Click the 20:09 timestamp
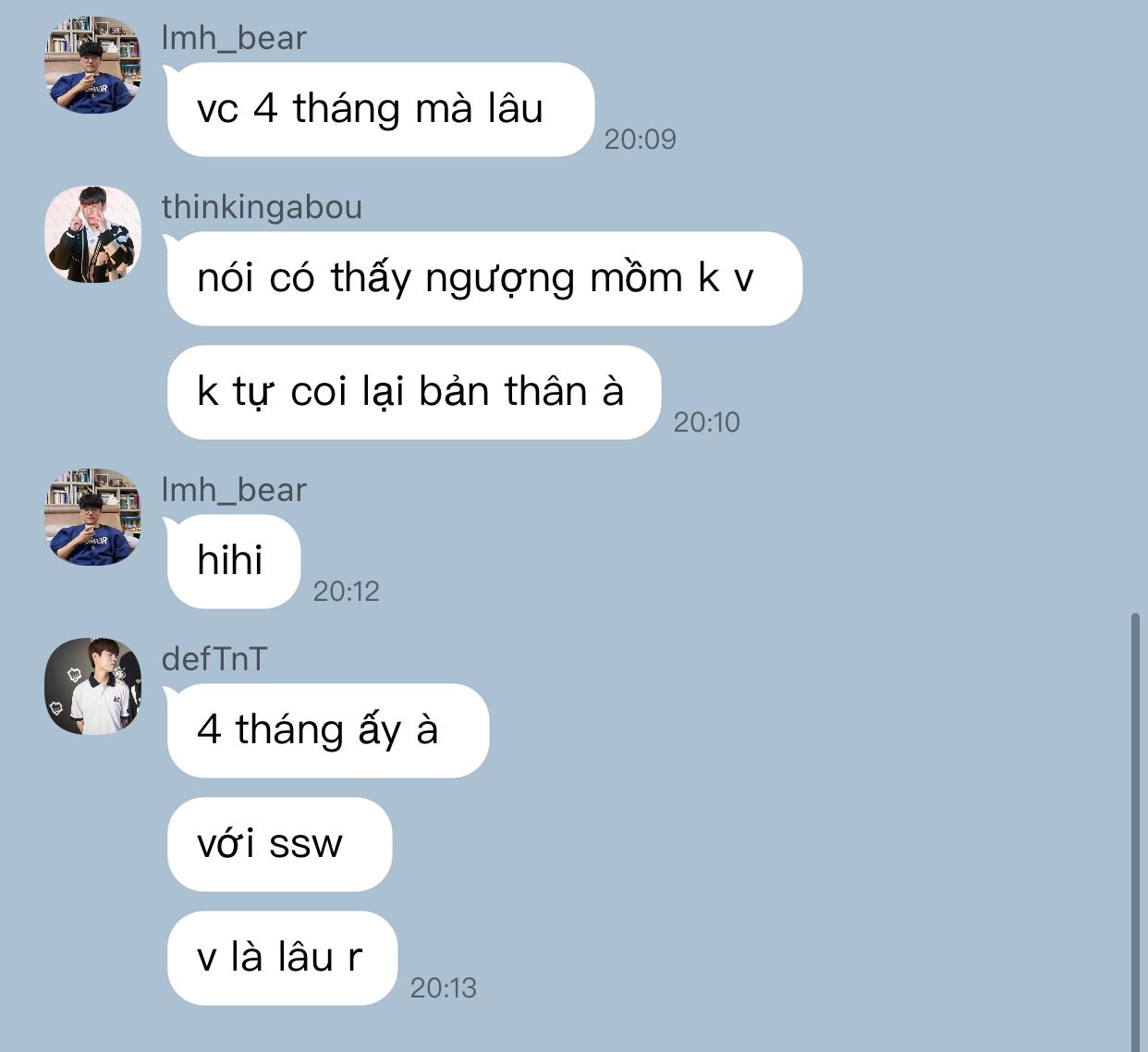 641,140
